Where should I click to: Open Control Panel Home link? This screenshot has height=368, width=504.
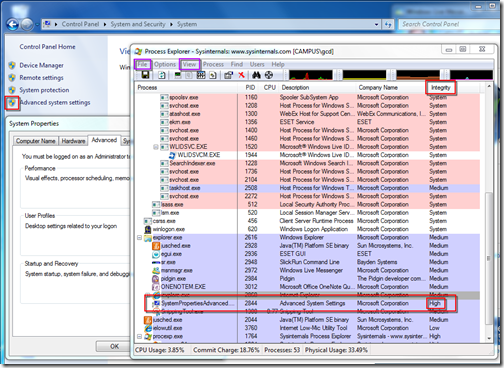pyautogui.click(x=47, y=47)
